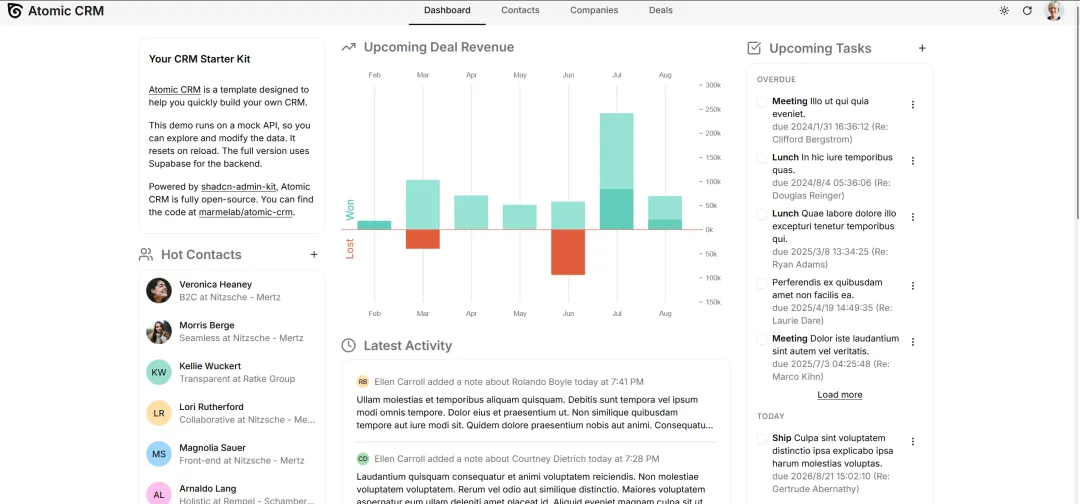Switch to the Contacts tab

pyautogui.click(x=520, y=10)
